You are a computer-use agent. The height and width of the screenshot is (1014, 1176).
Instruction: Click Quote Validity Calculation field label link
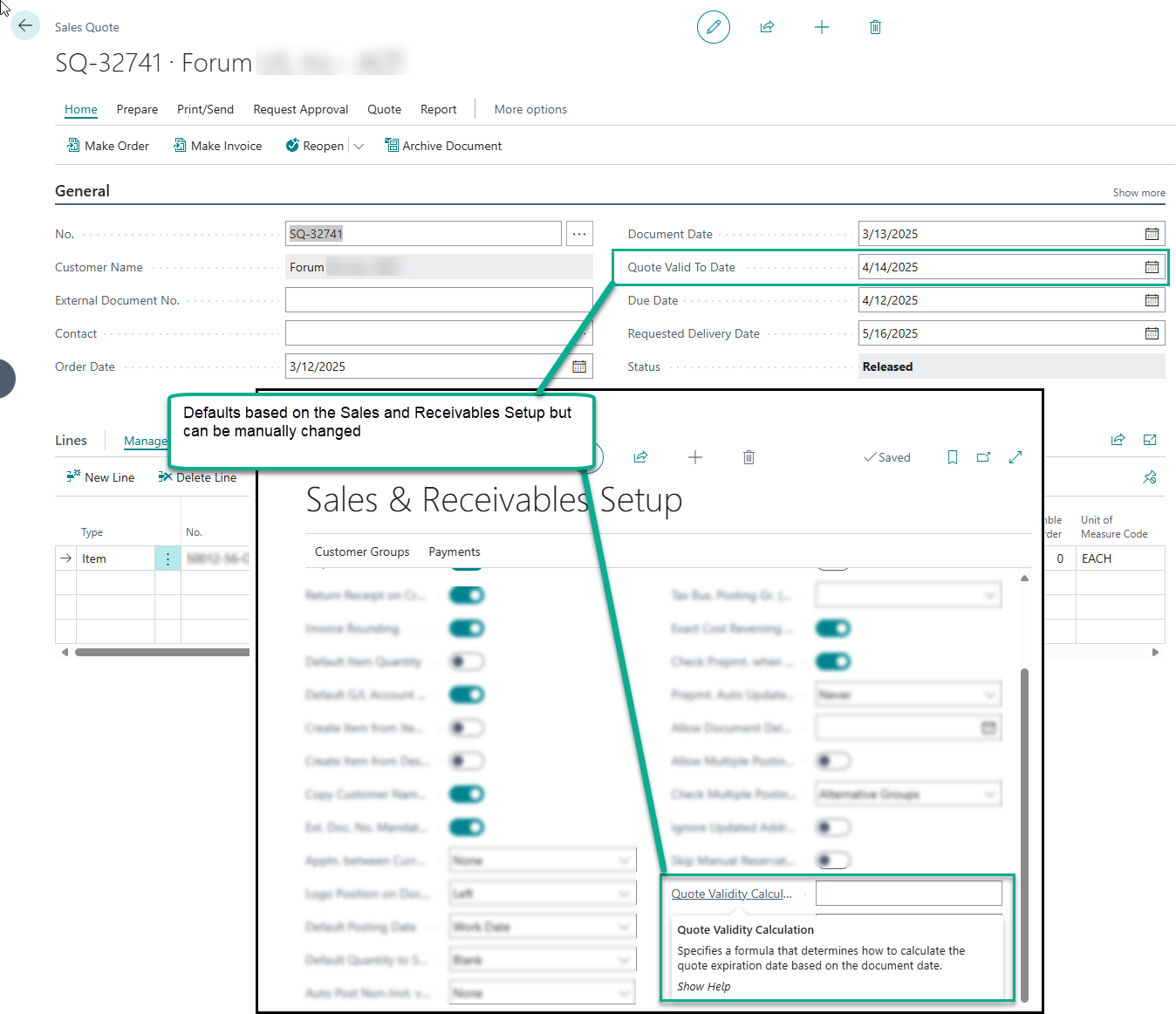pyautogui.click(x=732, y=894)
